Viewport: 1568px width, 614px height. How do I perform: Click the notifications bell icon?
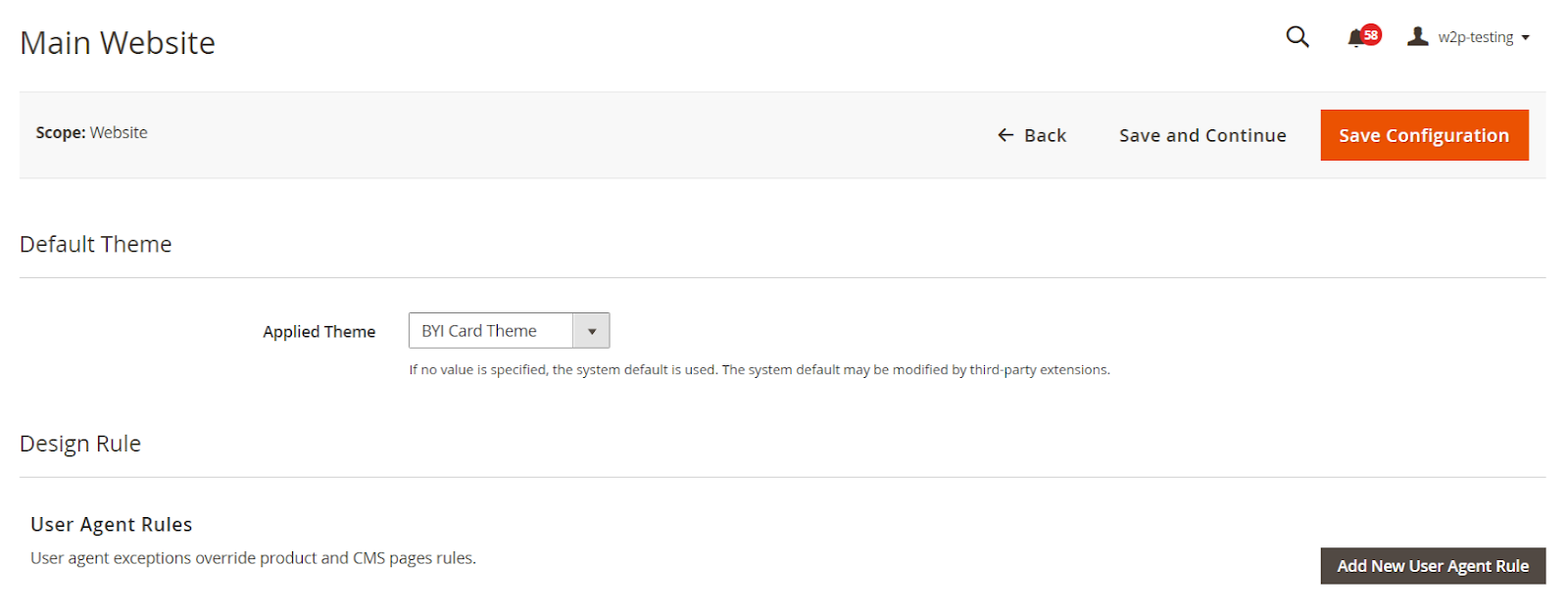pos(1355,38)
